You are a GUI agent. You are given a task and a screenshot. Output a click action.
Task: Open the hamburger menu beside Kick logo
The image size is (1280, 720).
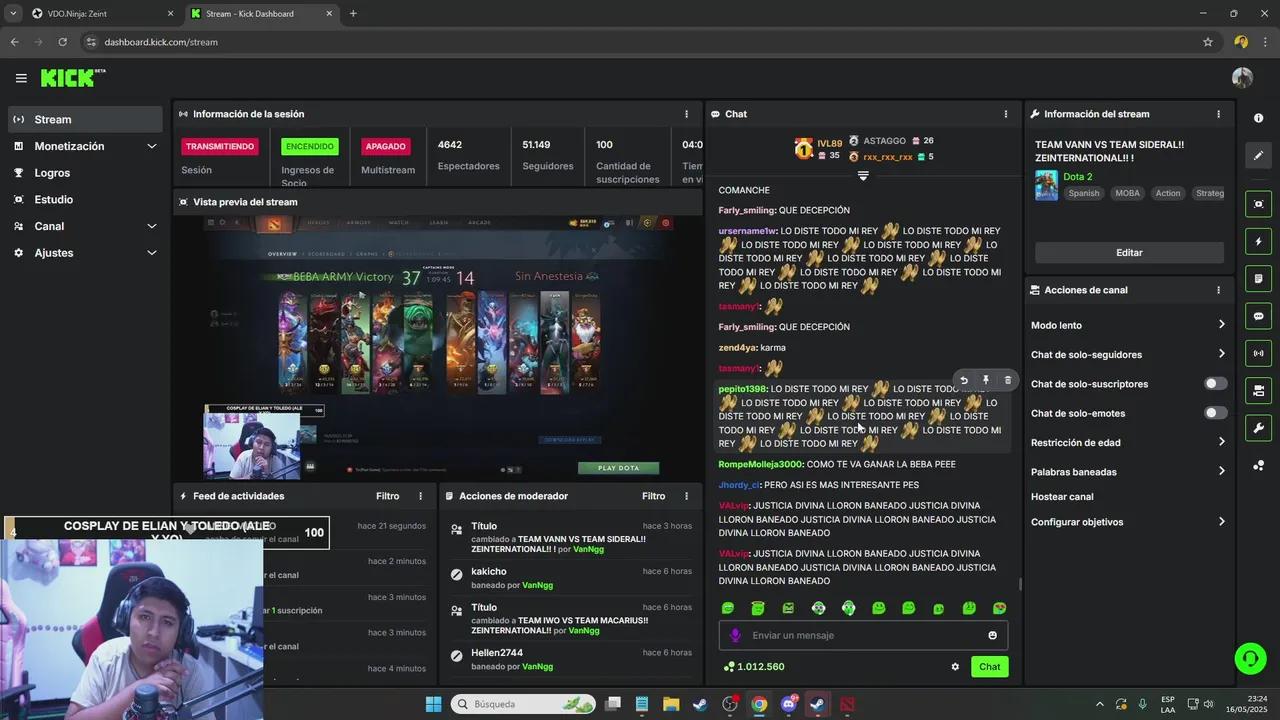click(21, 78)
